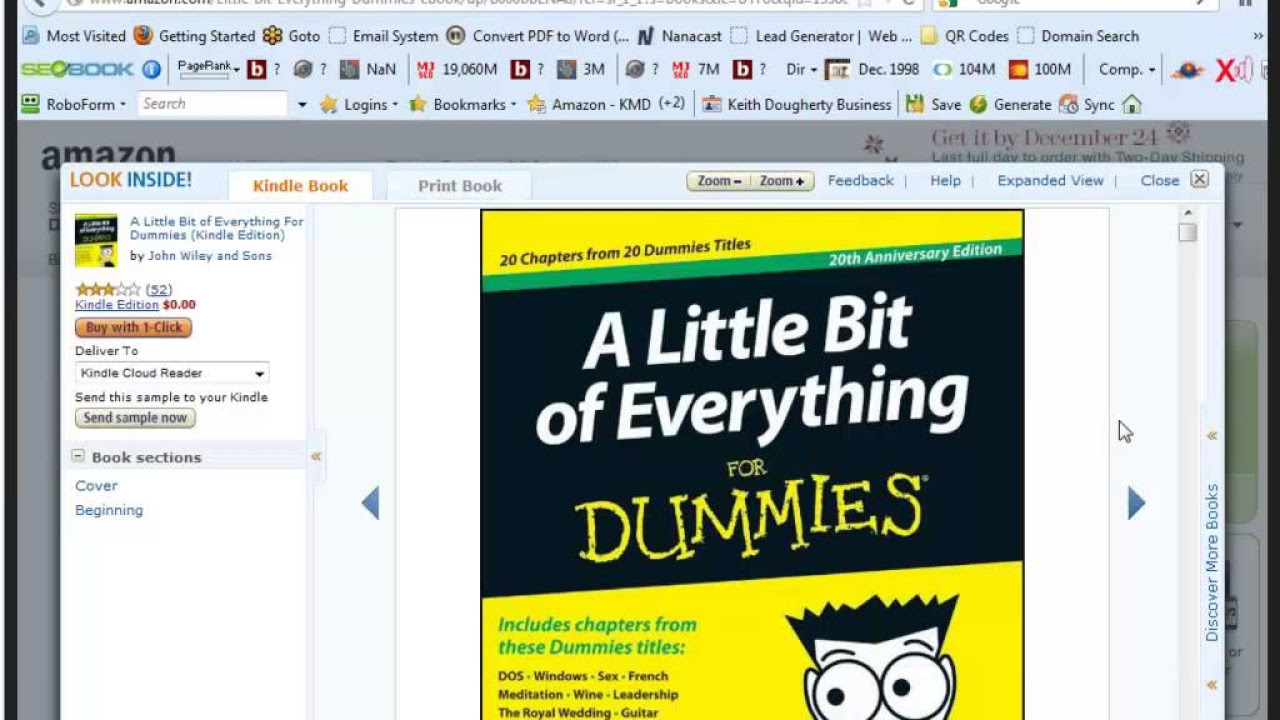This screenshot has height=720, width=1280.
Task: Click the Send sample now button
Action: pyautogui.click(x=135, y=418)
